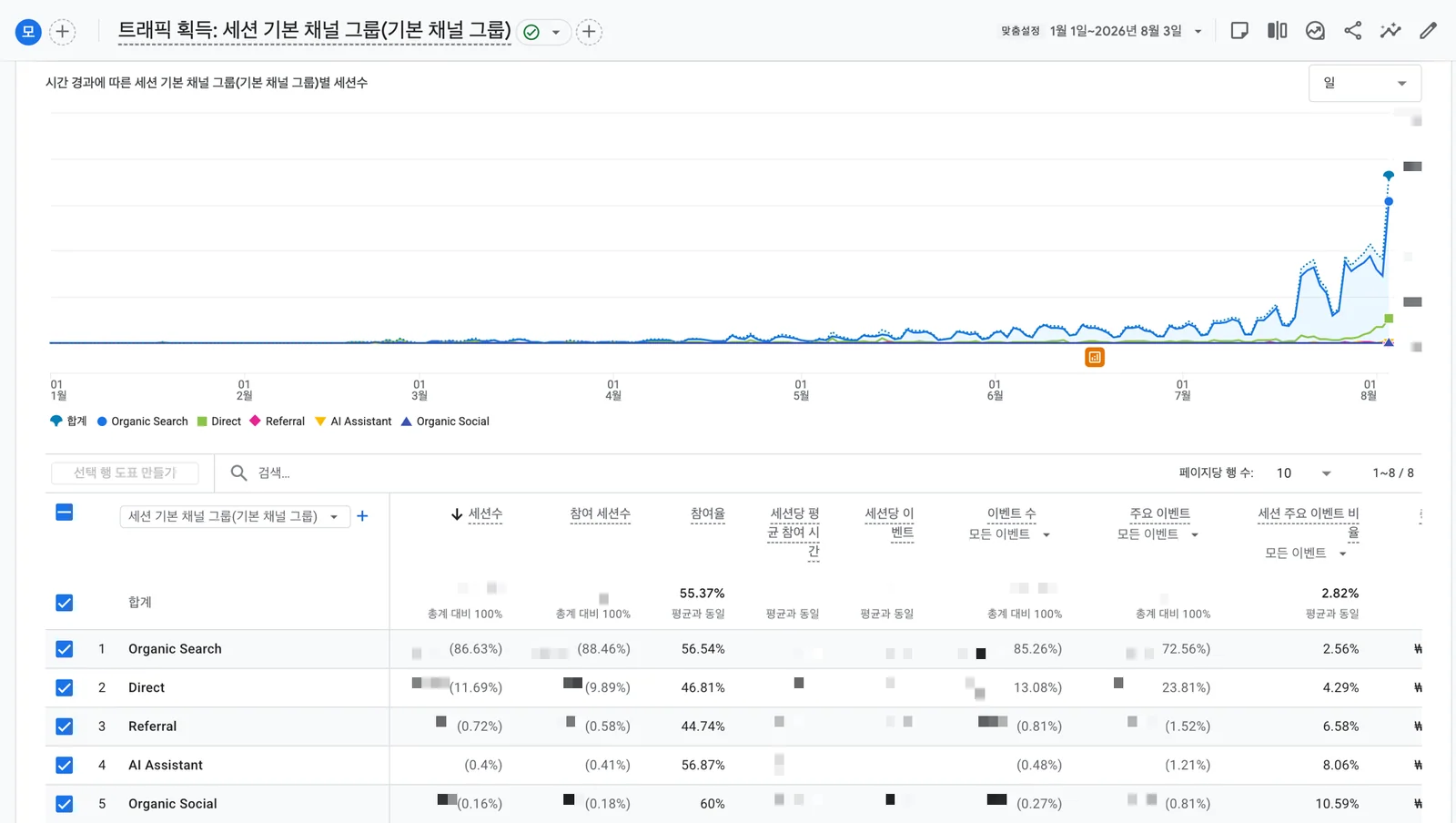Click the green verified check icon by the title
The height and width of the screenshot is (823, 1456).
click(x=531, y=32)
